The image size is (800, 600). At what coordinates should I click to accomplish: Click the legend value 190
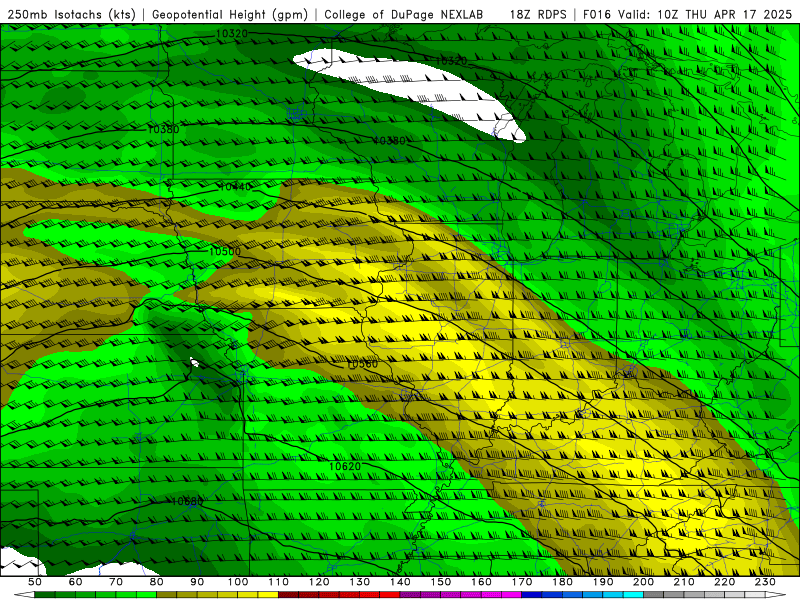[604, 582]
